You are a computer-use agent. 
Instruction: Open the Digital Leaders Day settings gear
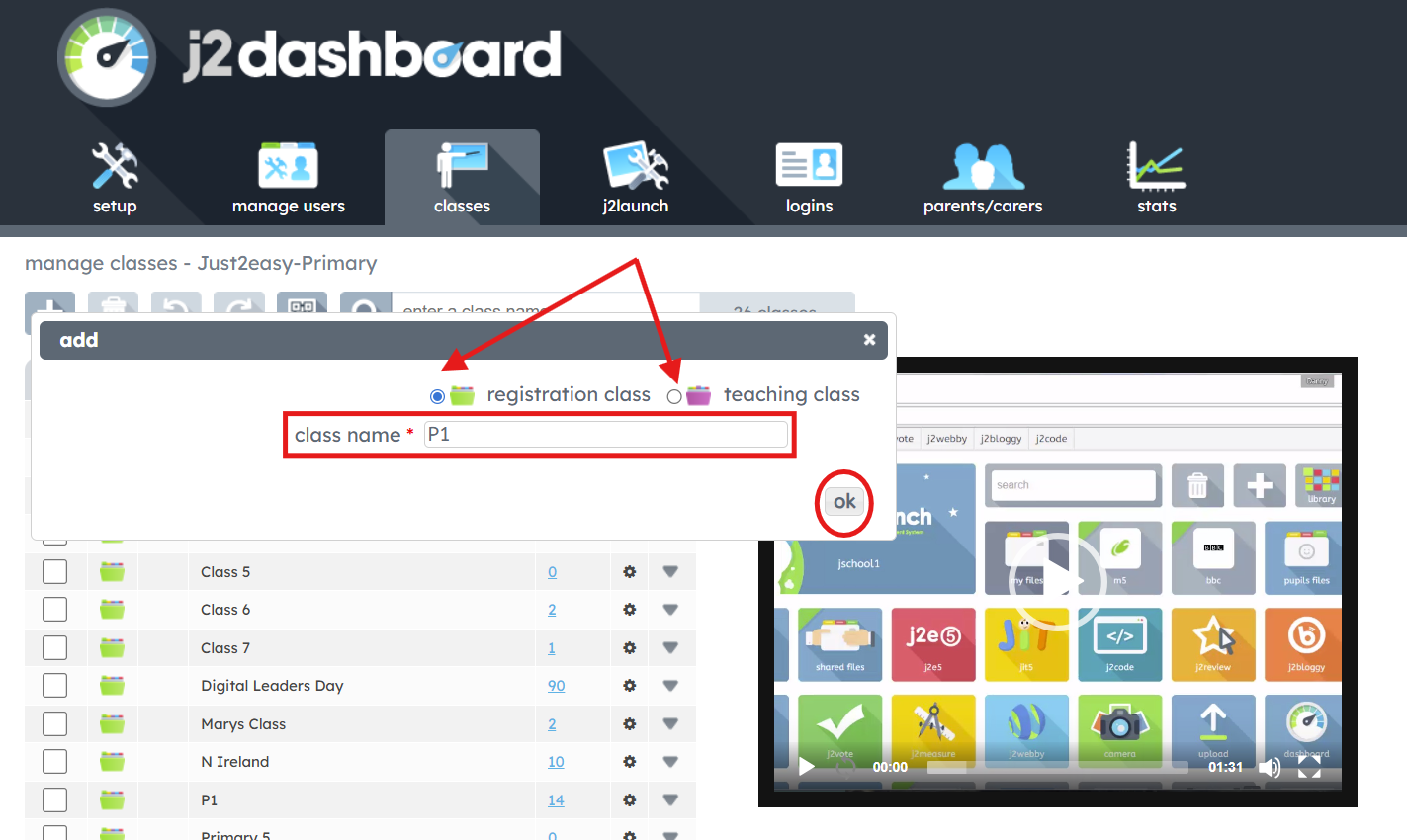(x=629, y=686)
